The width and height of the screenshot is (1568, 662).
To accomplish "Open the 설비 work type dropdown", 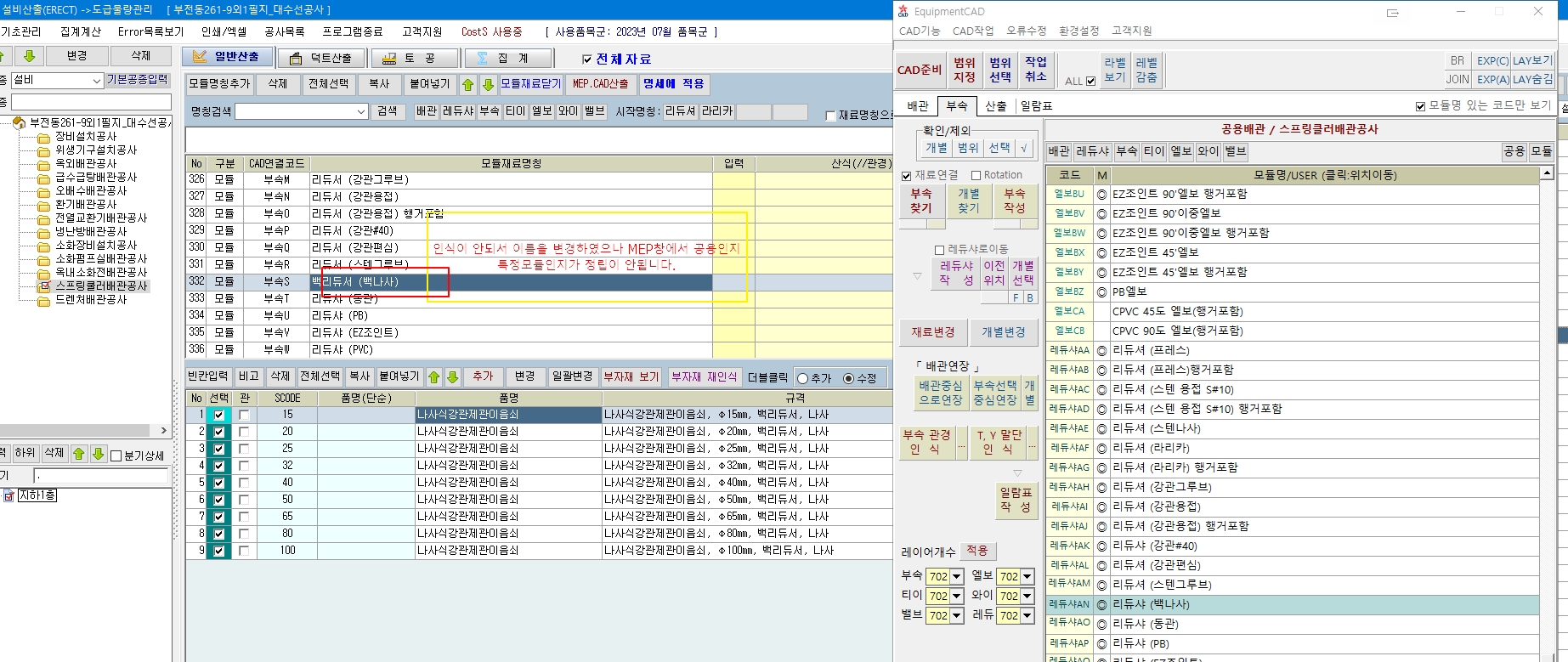I will pos(96,80).
